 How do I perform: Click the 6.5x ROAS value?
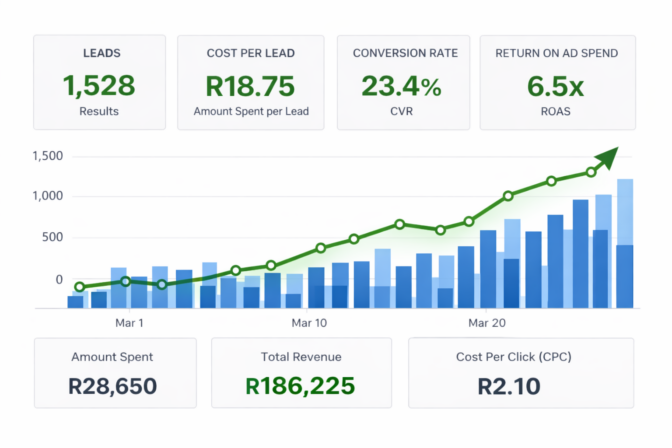tap(555, 86)
